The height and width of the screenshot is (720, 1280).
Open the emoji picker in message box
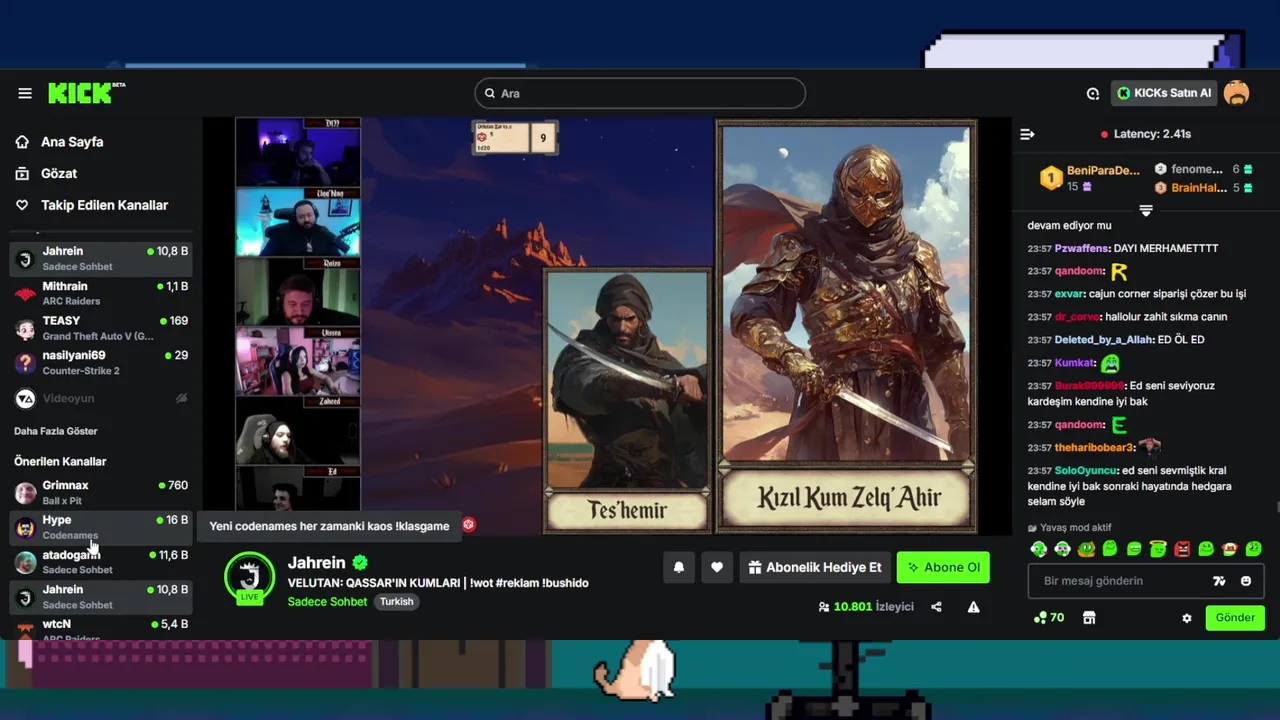point(1246,581)
